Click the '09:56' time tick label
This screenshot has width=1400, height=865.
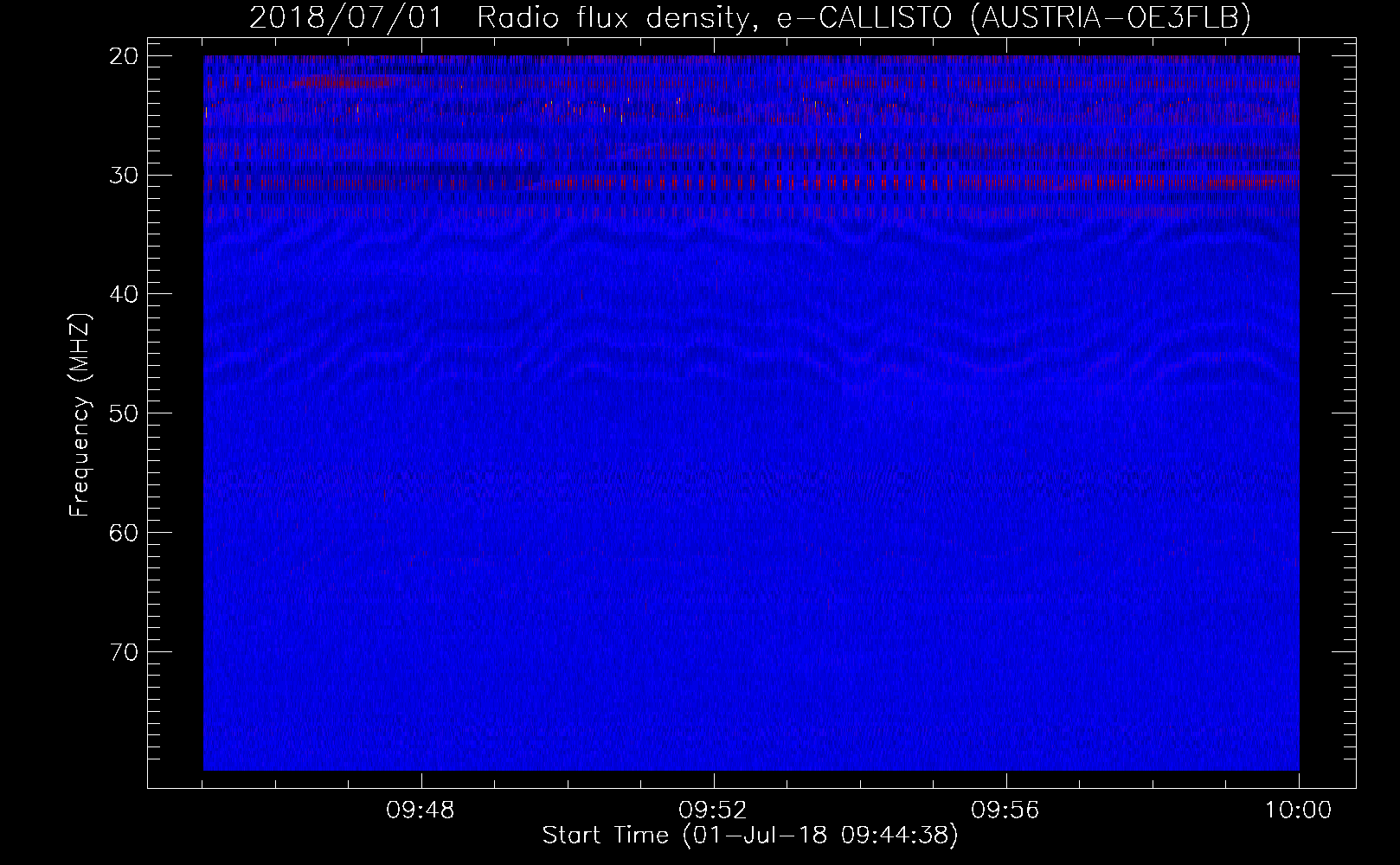point(1006,811)
